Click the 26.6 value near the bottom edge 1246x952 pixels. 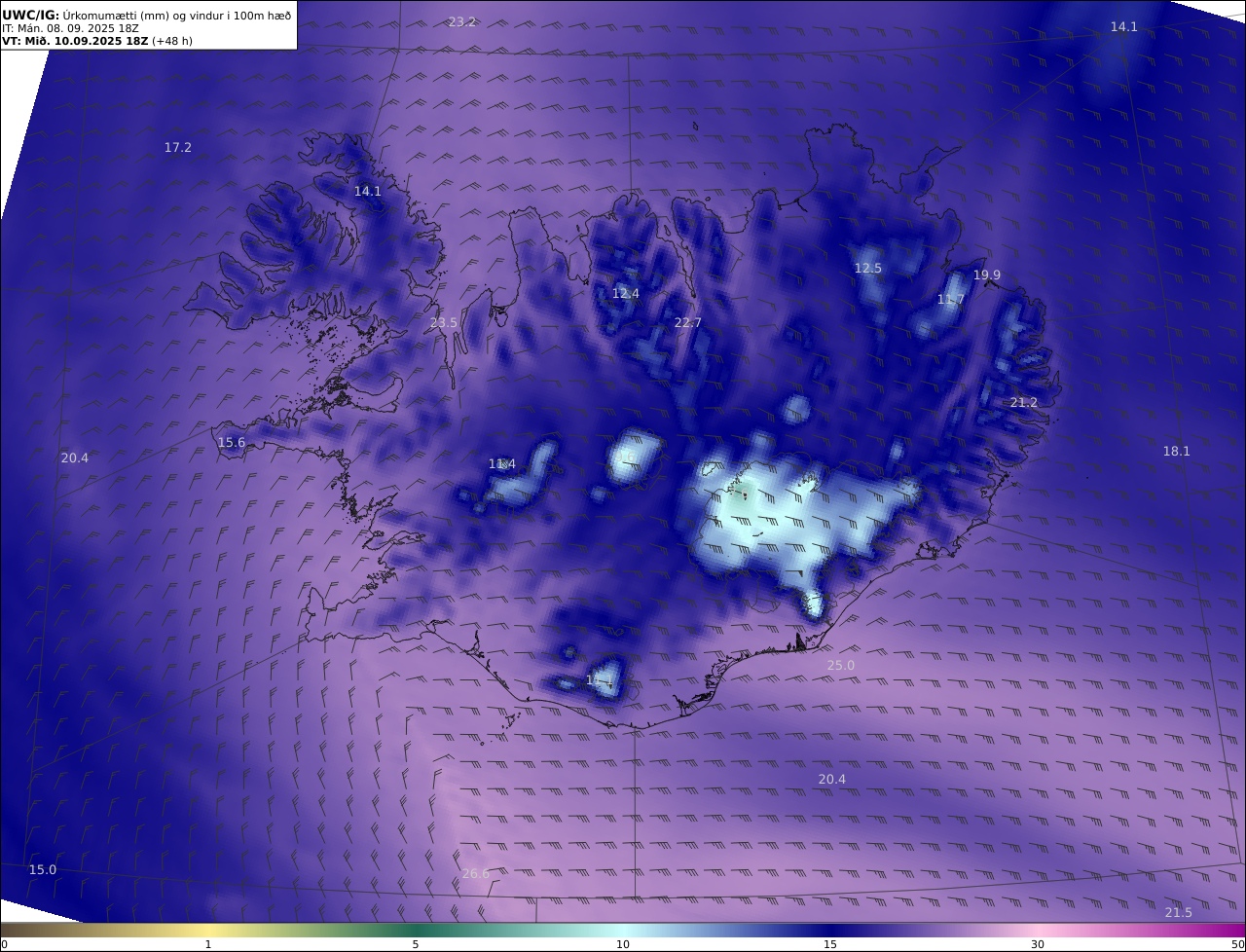(x=476, y=873)
